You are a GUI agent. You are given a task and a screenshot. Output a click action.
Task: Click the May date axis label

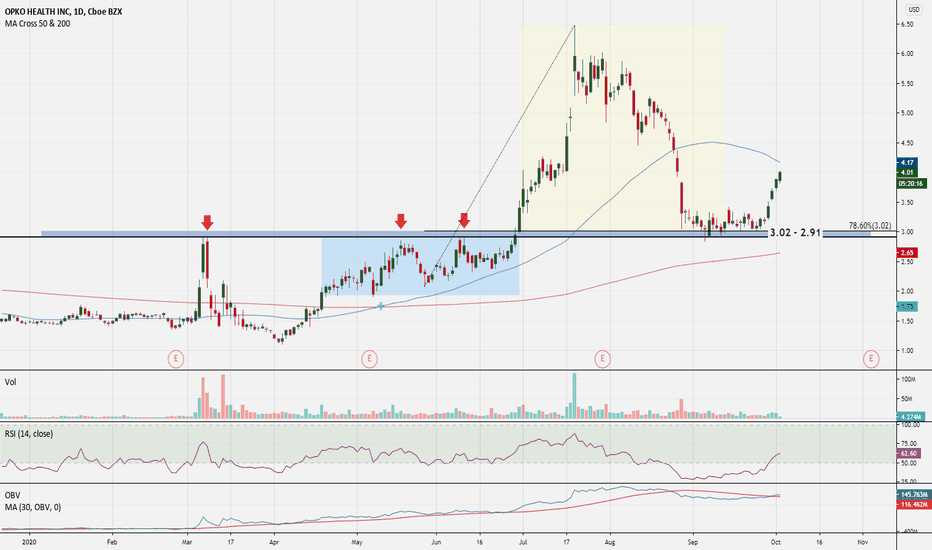357,542
